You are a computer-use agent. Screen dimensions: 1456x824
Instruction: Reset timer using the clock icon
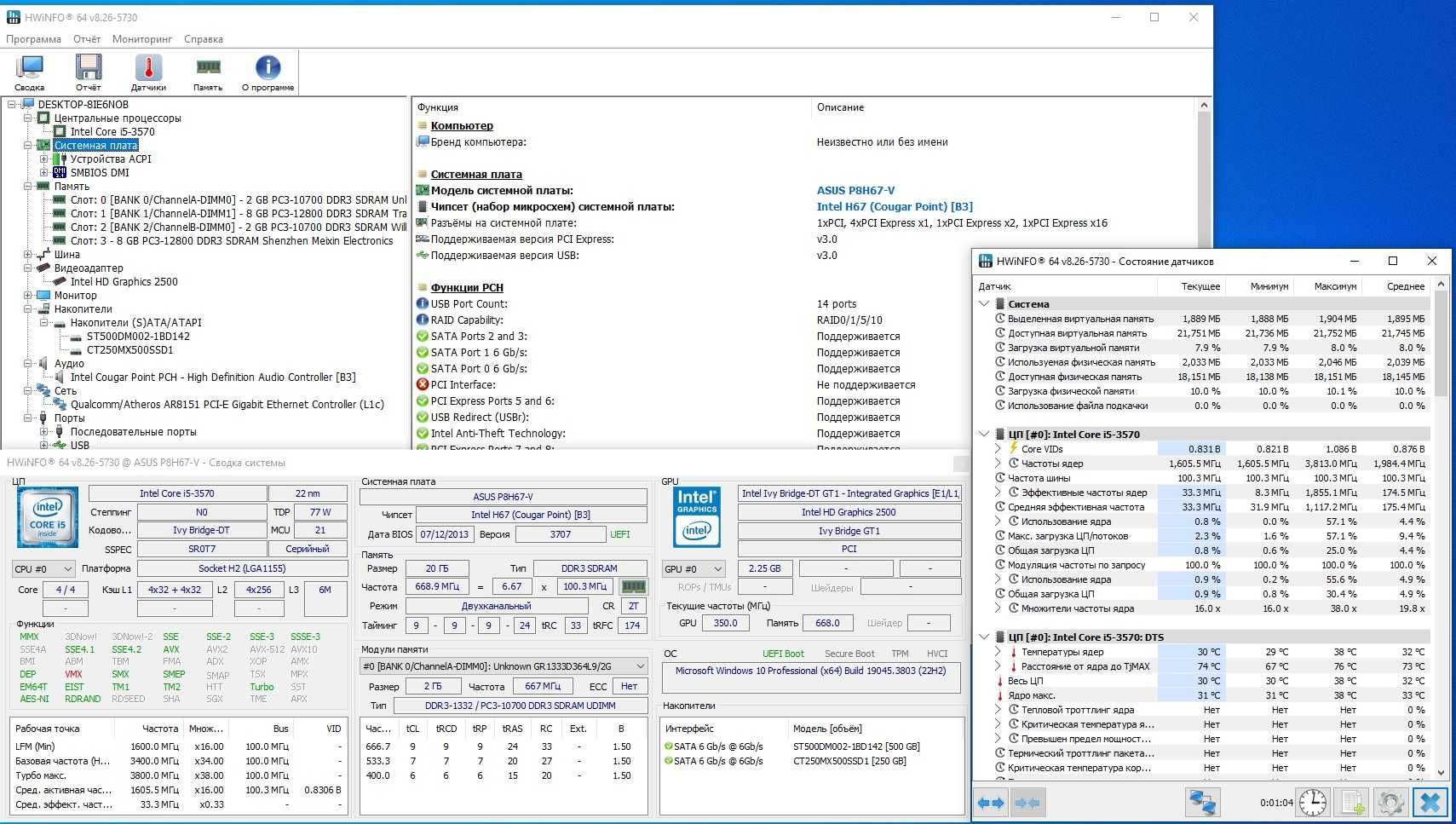1312,803
